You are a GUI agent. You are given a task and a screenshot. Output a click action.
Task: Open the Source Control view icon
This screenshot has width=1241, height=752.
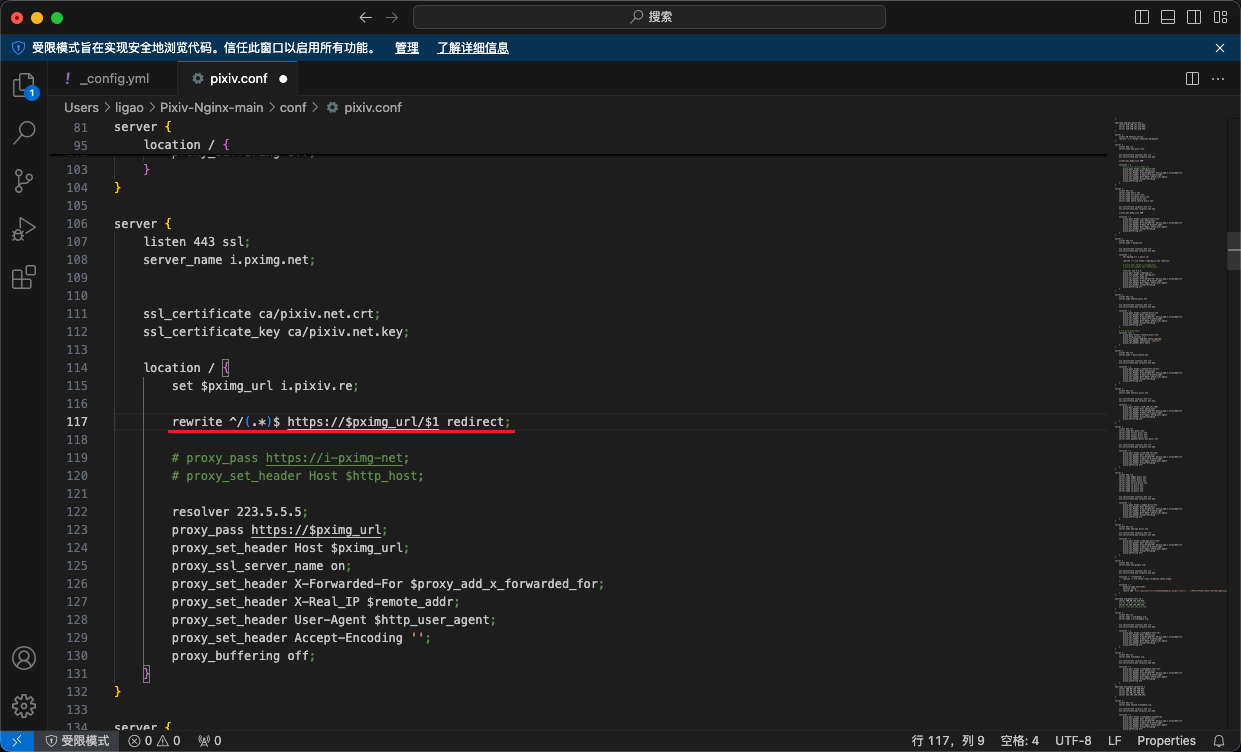click(x=24, y=181)
